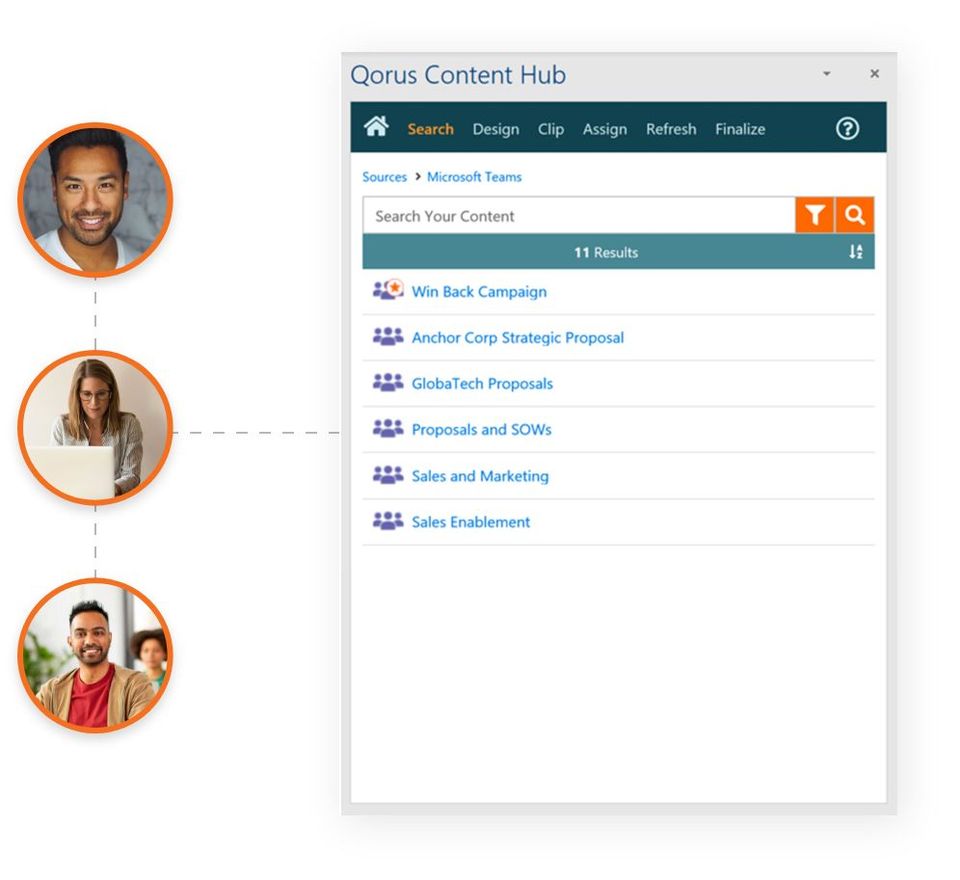The width and height of the screenshot is (960, 880).
Task: Select the top man's profile photo
Action: tap(95, 200)
